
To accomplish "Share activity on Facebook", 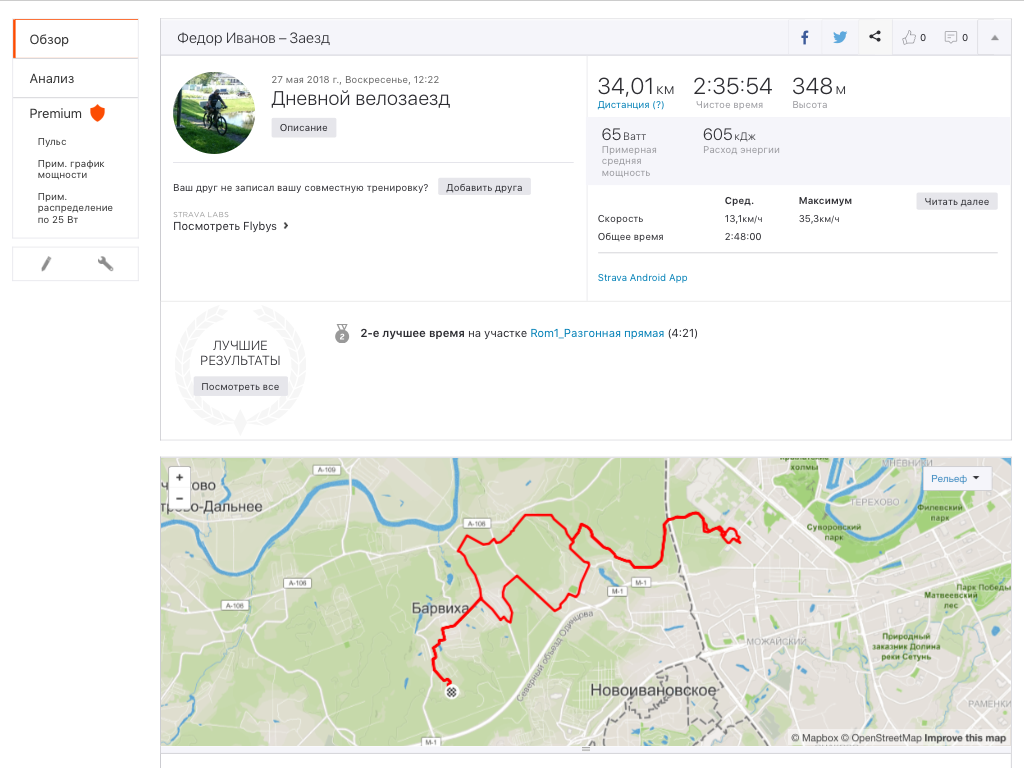I will click(x=805, y=38).
